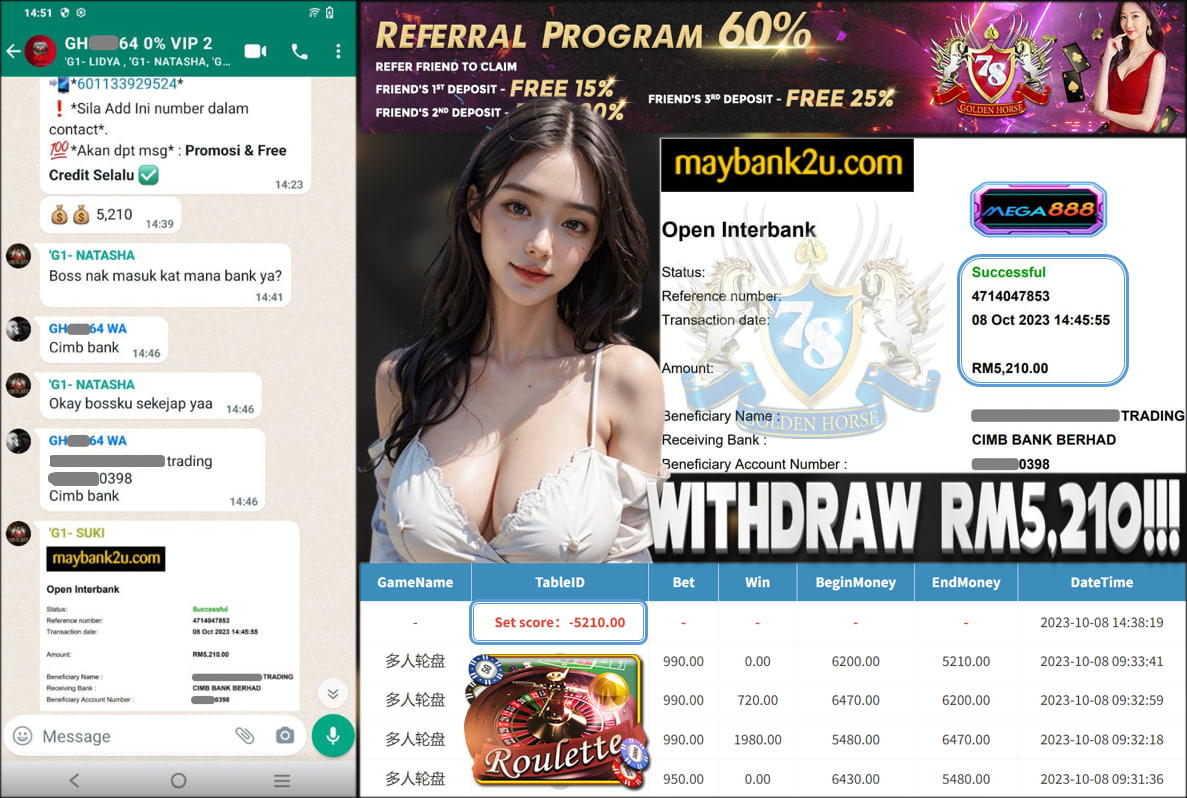Tap the battery icon in status bar
This screenshot has width=1187, height=798.
tap(330, 12)
